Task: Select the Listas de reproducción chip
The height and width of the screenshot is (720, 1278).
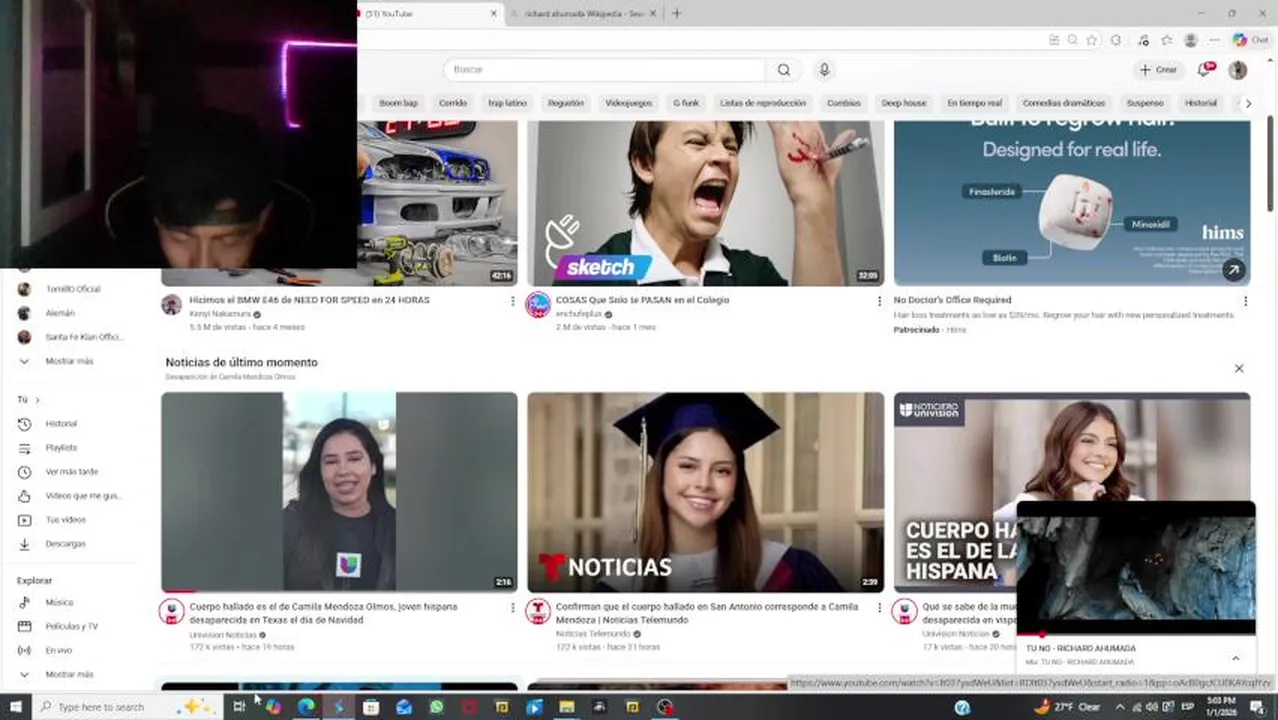Action: [x=763, y=103]
